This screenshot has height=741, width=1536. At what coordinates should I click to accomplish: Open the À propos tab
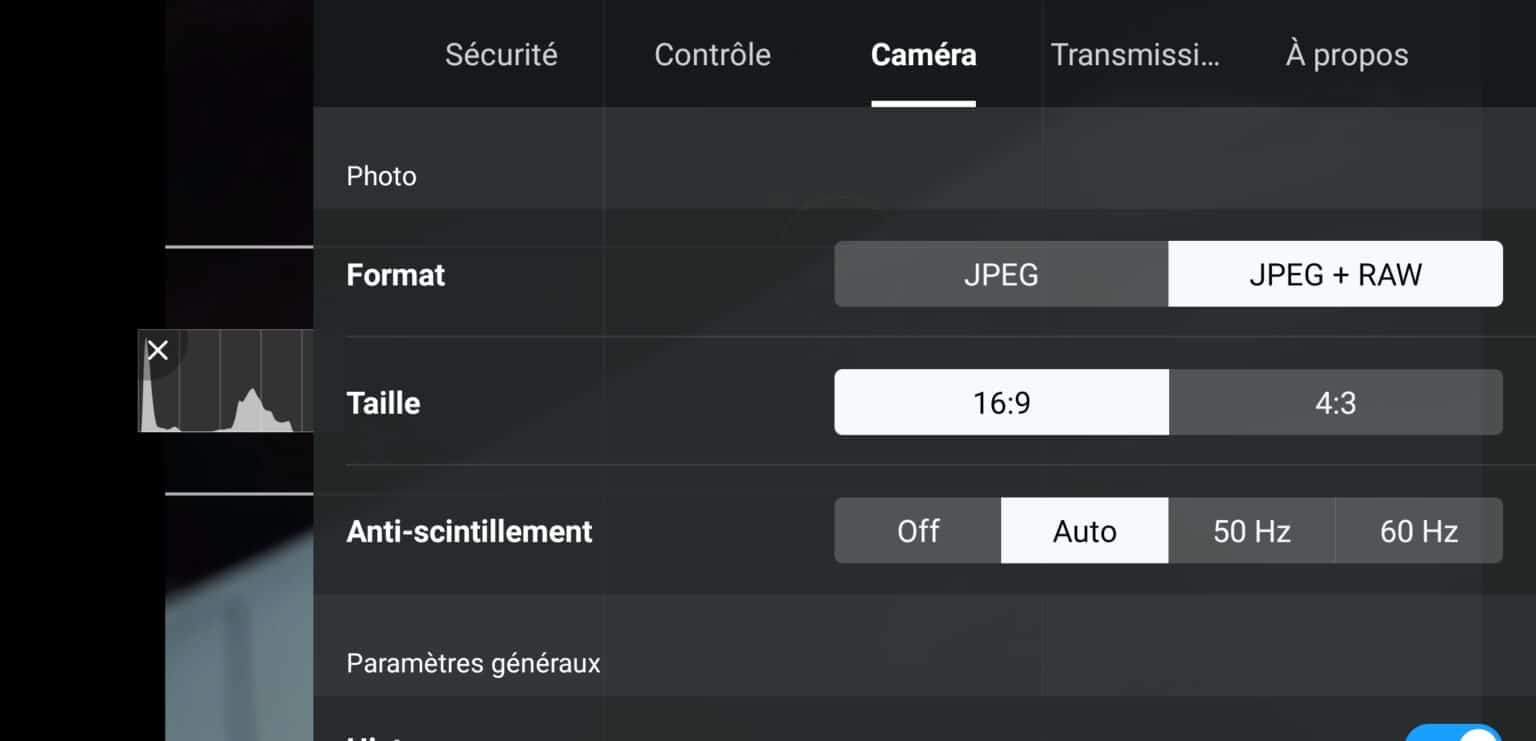coord(1346,55)
